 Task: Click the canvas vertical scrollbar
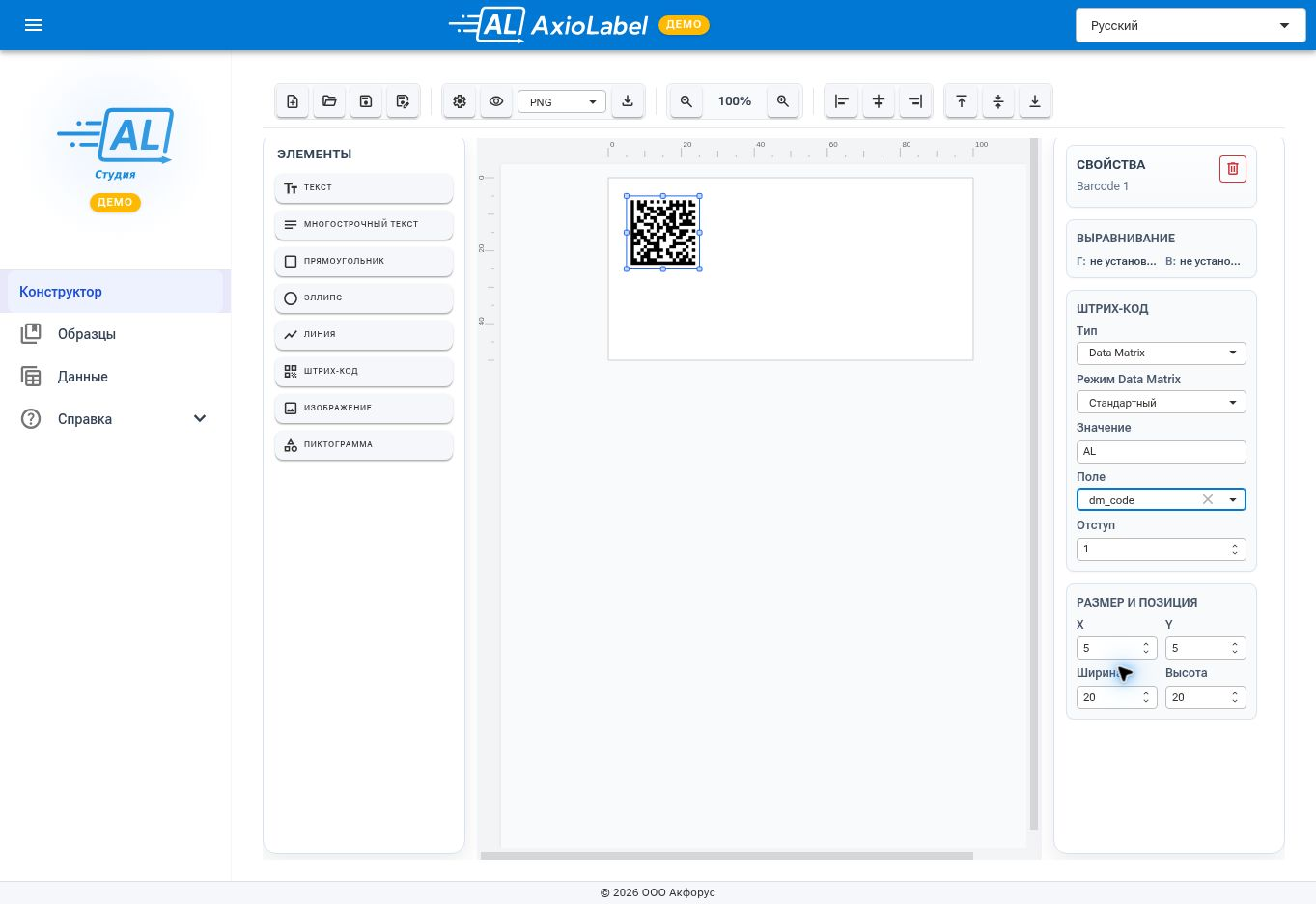tap(1034, 484)
